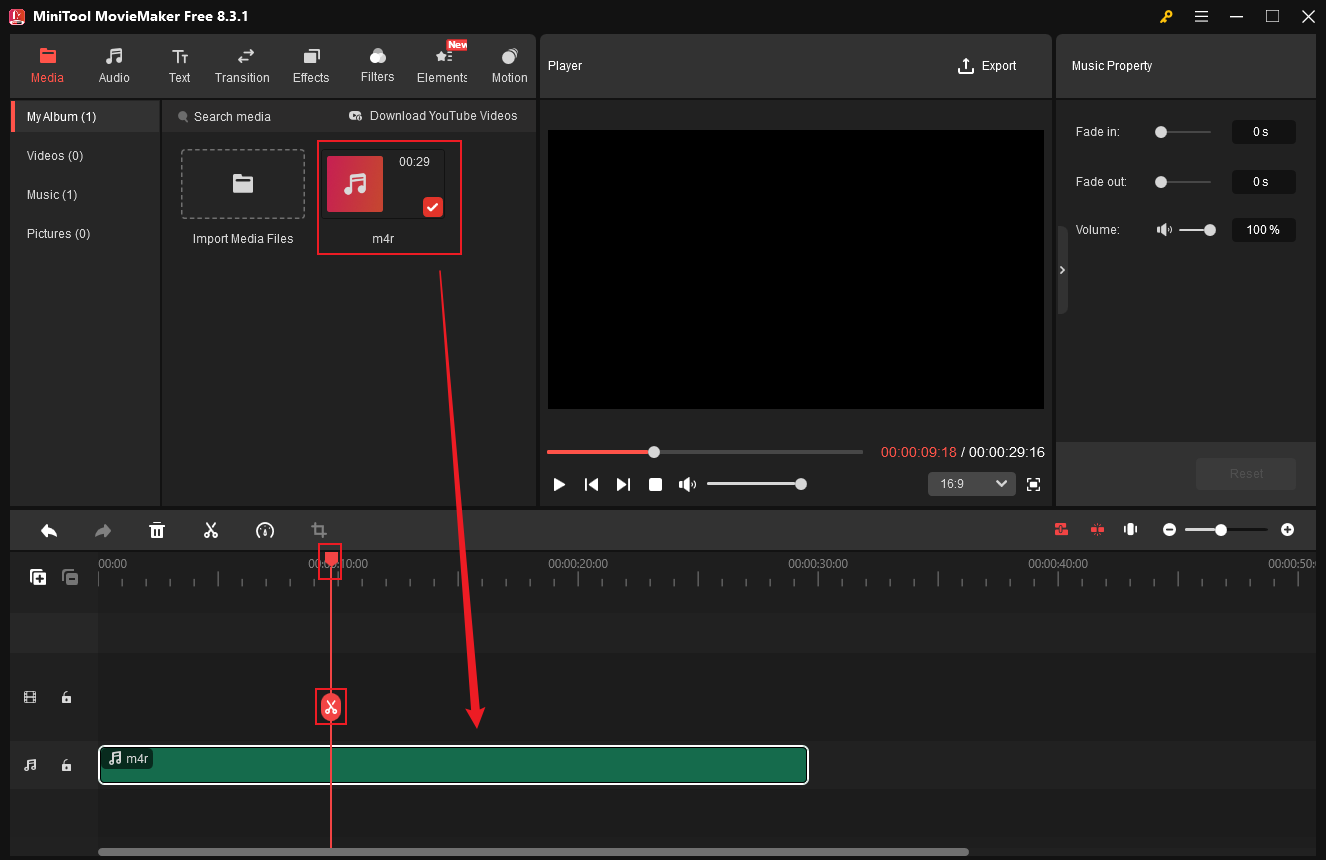Image resolution: width=1326 pixels, height=860 pixels.
Task: Open the hamburger menu
Action: coord(1201,16)
